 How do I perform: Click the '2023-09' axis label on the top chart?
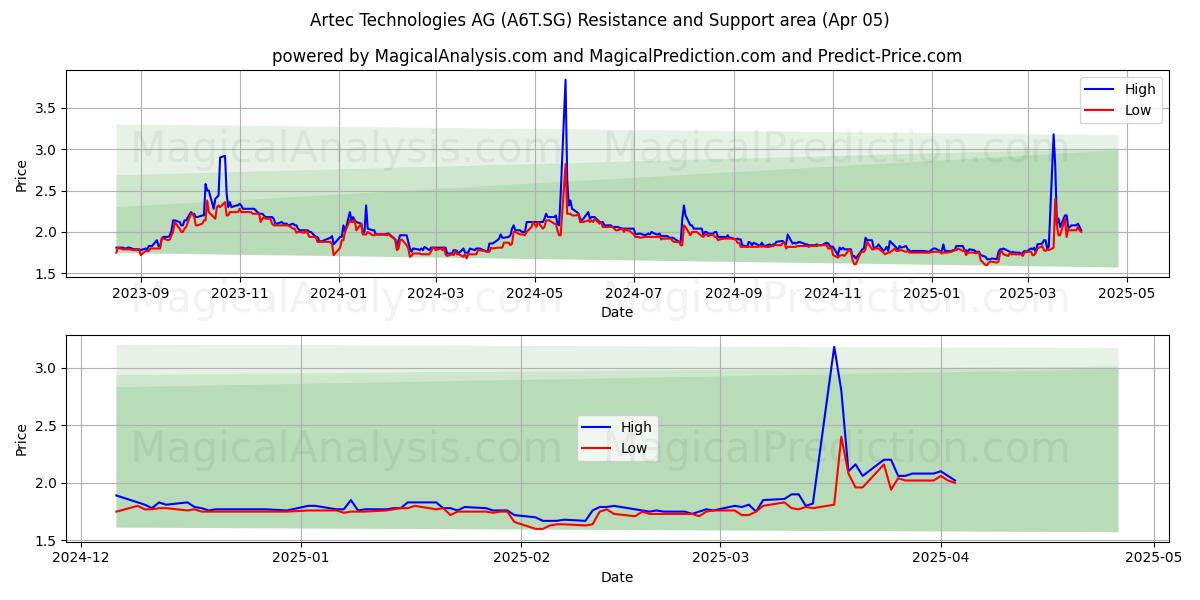pyautogui.click(x=141, y=293)
